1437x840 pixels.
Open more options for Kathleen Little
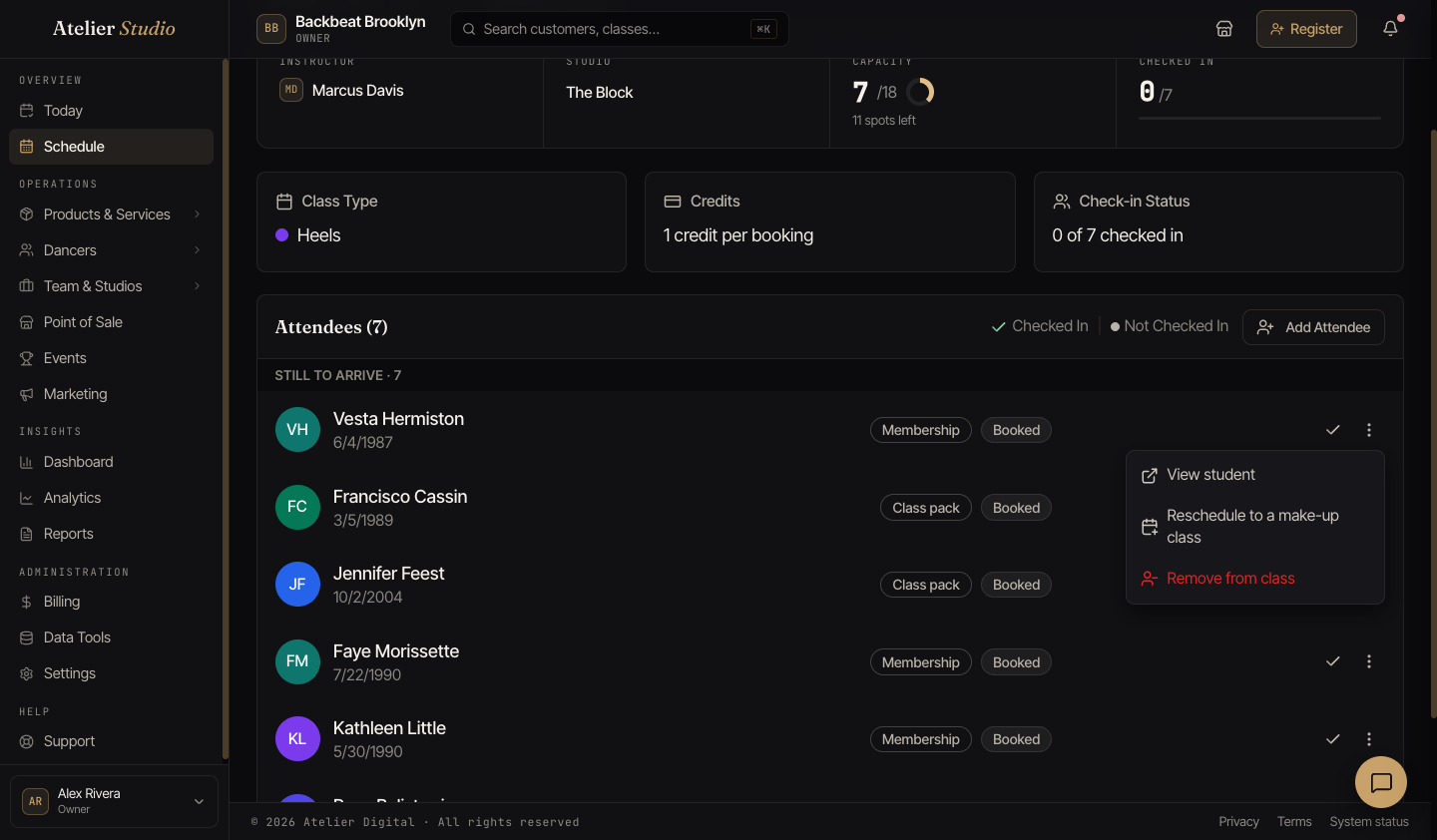tap(1369, 739)
